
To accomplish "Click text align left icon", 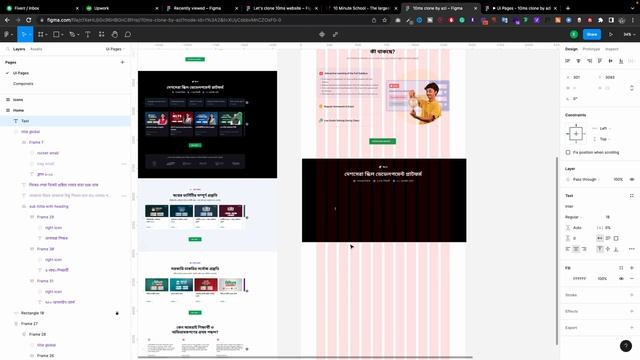I will point(568,249).
